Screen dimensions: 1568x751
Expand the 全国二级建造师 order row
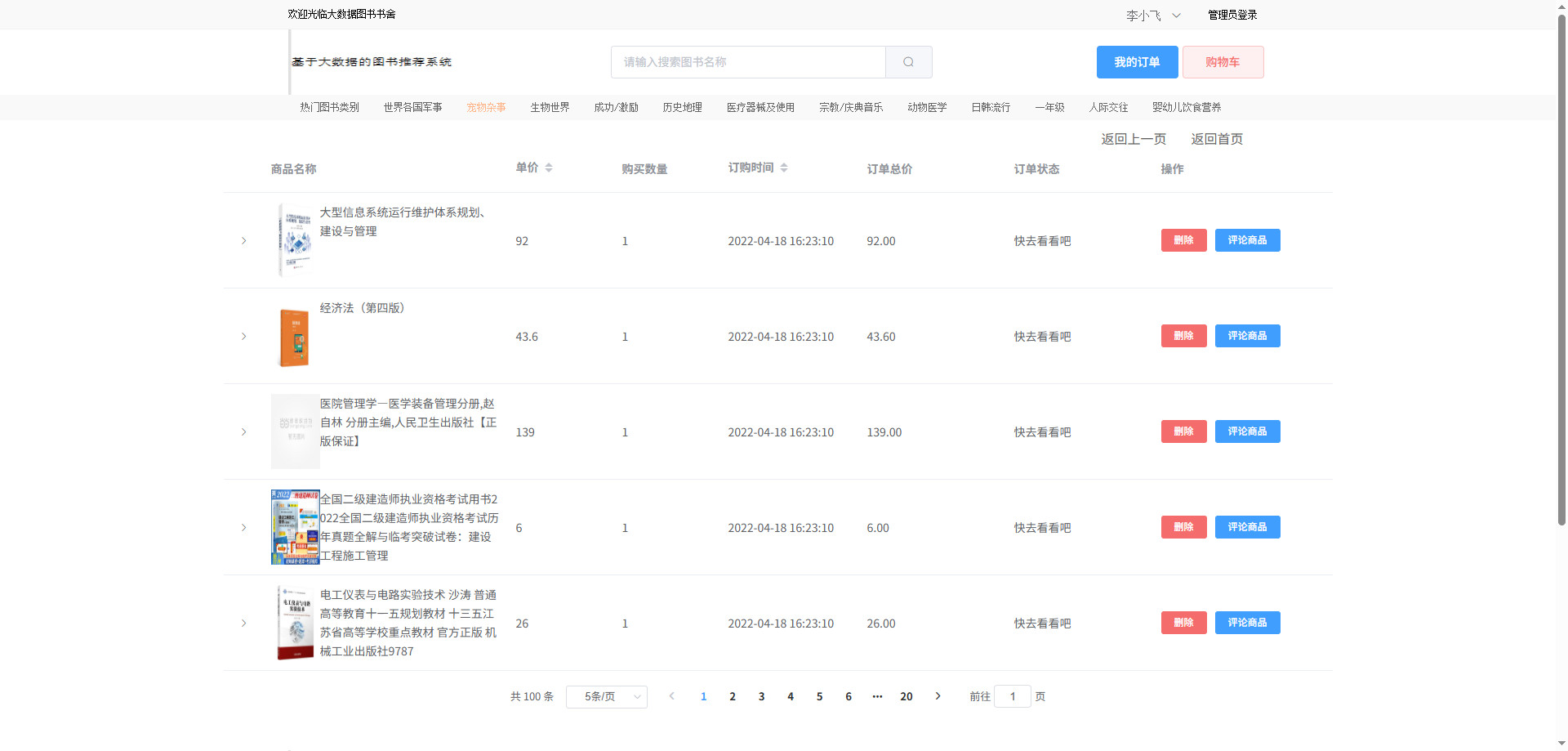coord(243,527)
